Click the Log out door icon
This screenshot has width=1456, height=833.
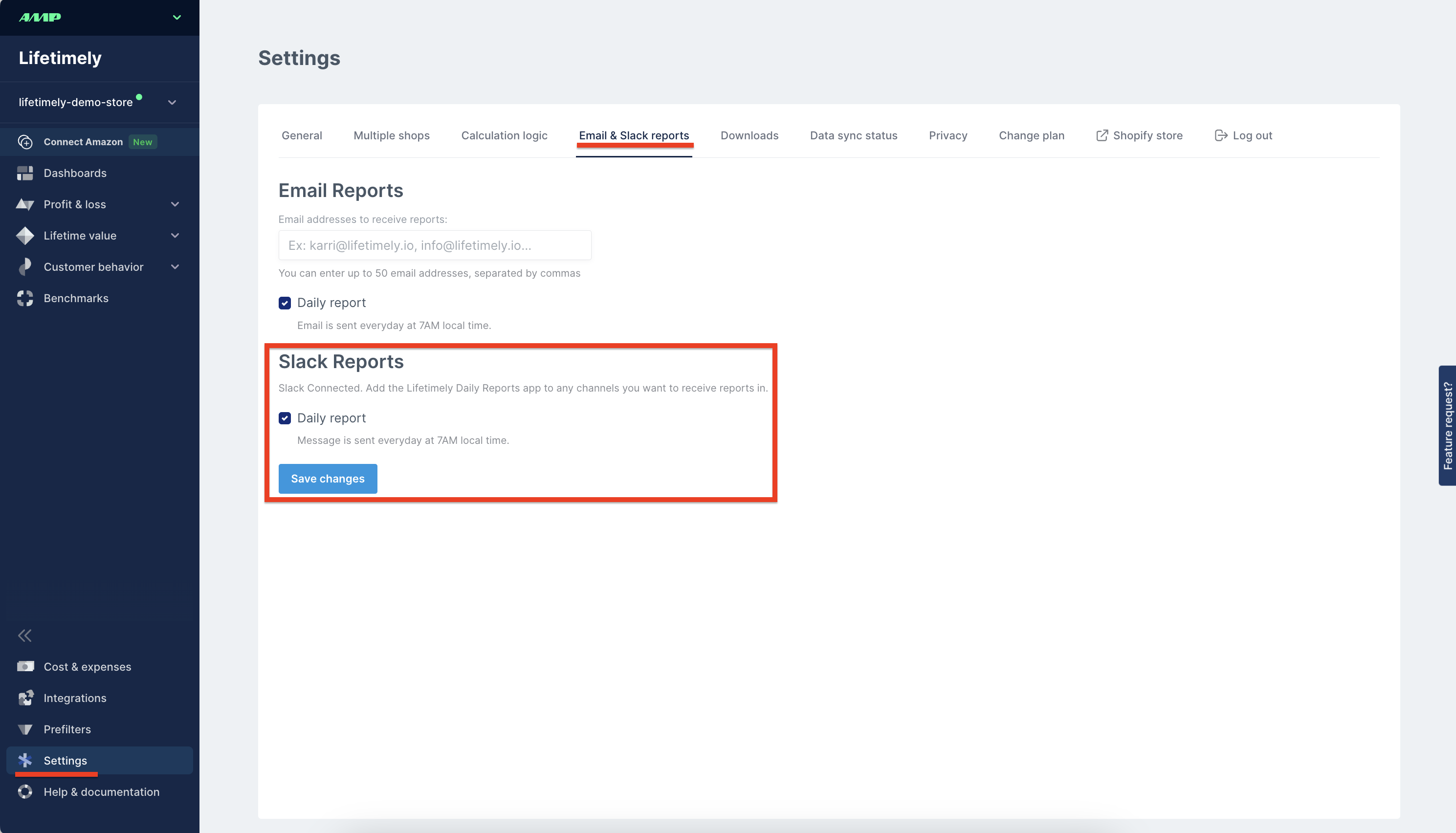coord(1221,135)
